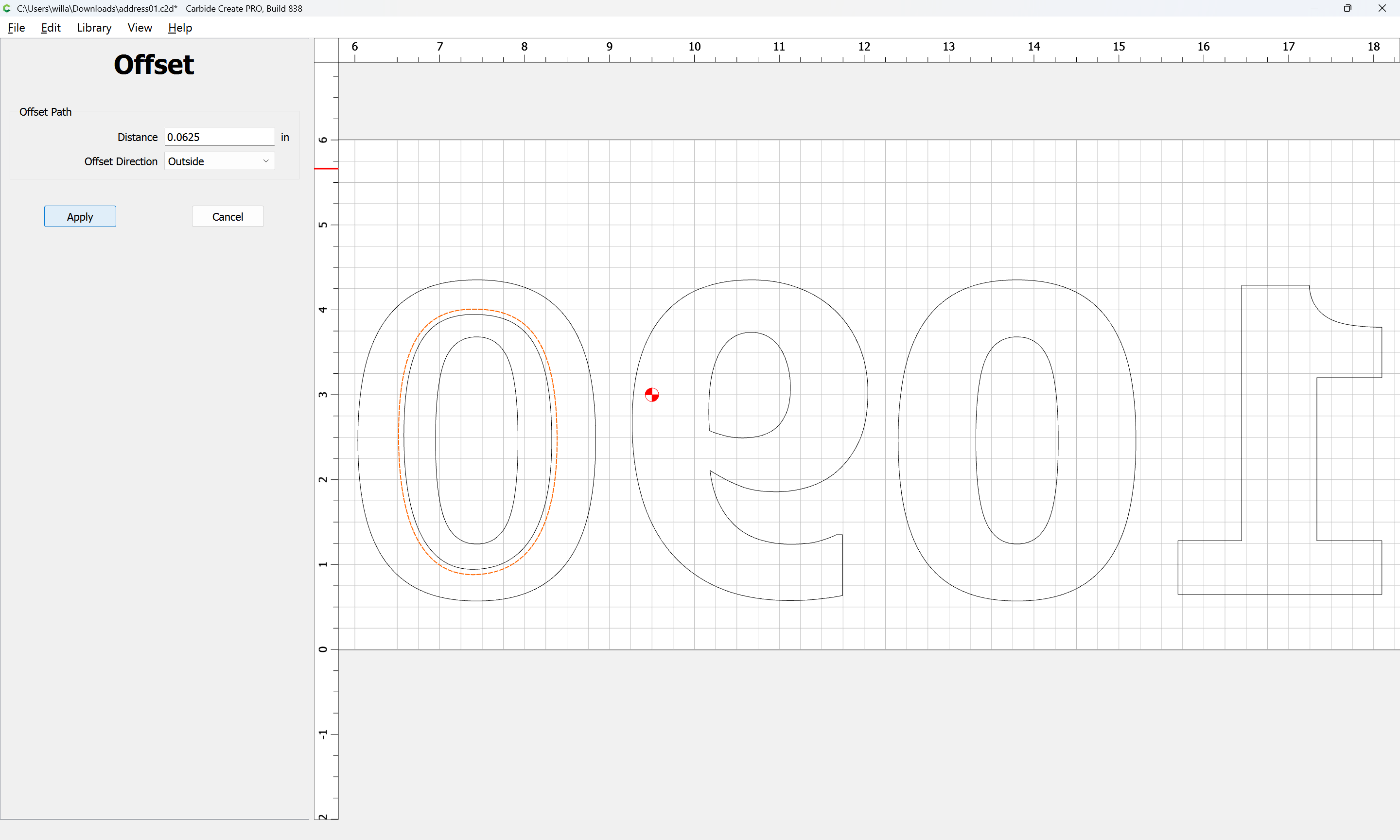
Task: Click the red origin marker on canvas
Action: 652,395
